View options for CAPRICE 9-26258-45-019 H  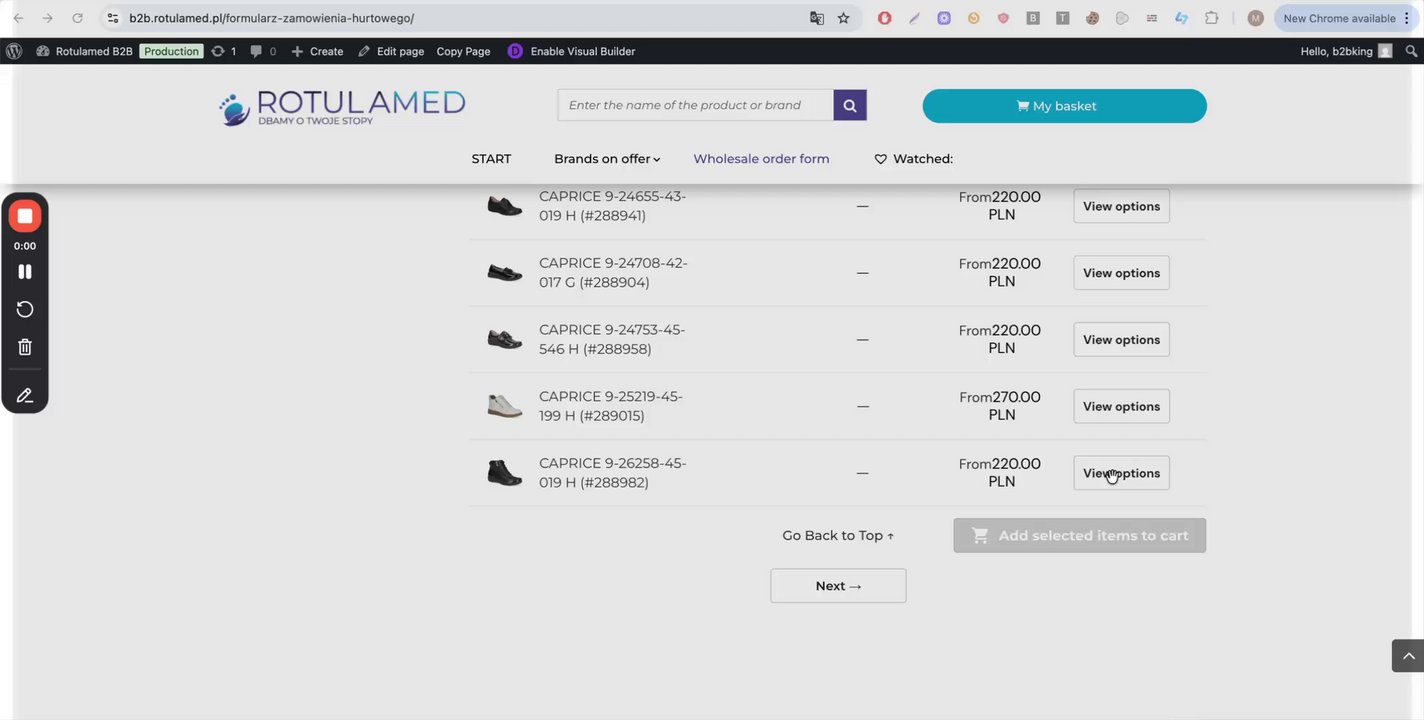(1121, 473)
